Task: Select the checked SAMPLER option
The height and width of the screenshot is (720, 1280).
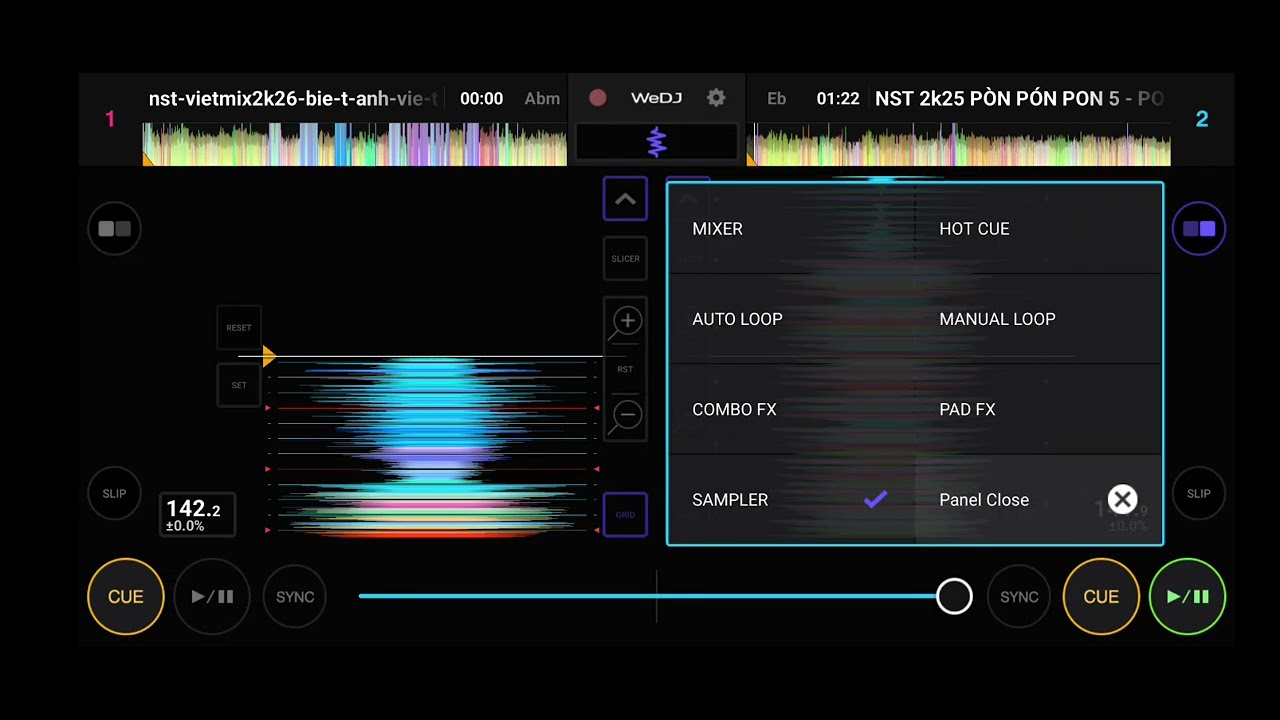Action: [x=792, y=499]
